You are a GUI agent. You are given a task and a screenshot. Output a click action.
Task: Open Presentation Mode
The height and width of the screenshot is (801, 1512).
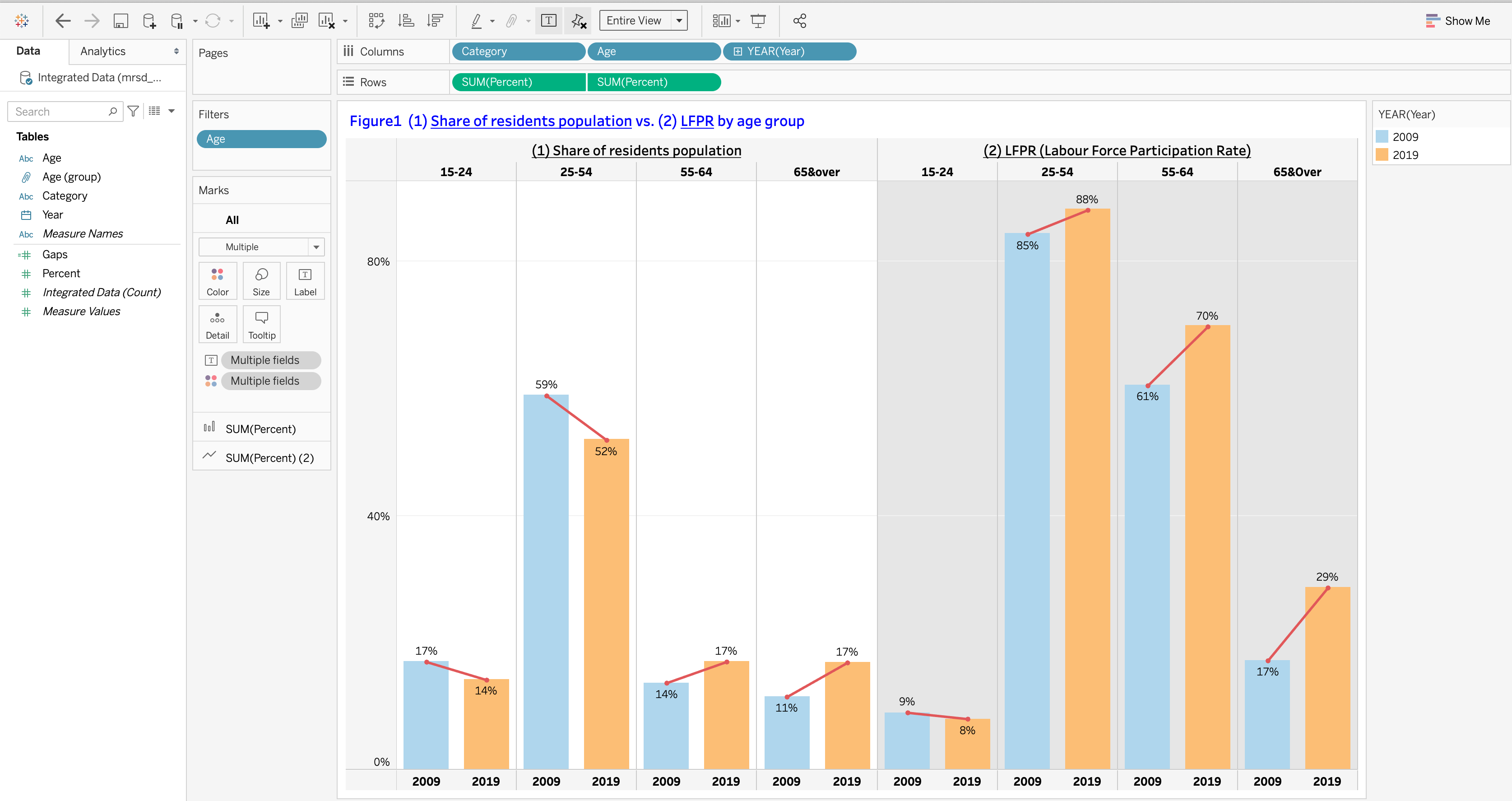(x=758, y=21)
